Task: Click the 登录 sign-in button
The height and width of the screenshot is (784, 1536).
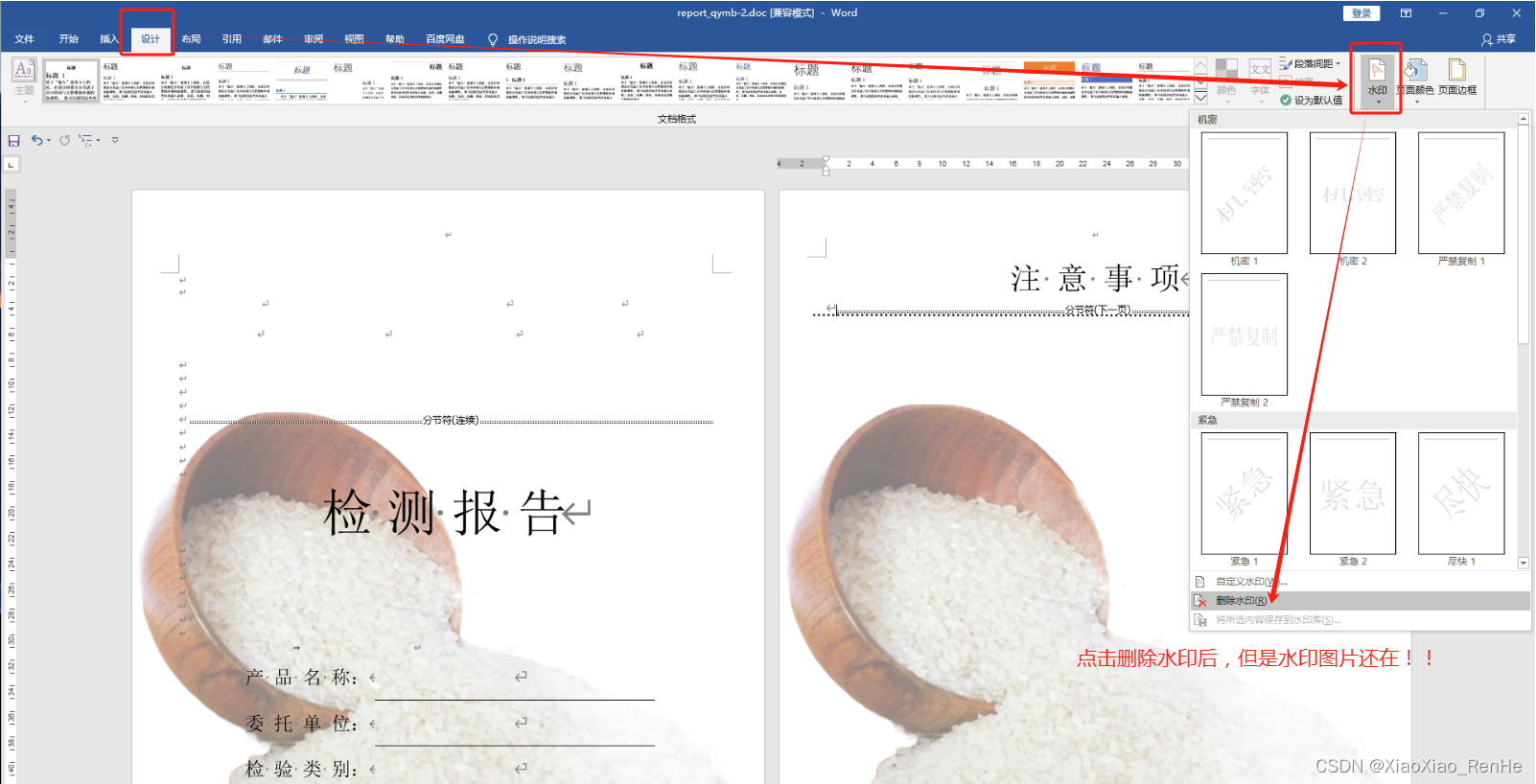Action: (x=1361, y=13)
